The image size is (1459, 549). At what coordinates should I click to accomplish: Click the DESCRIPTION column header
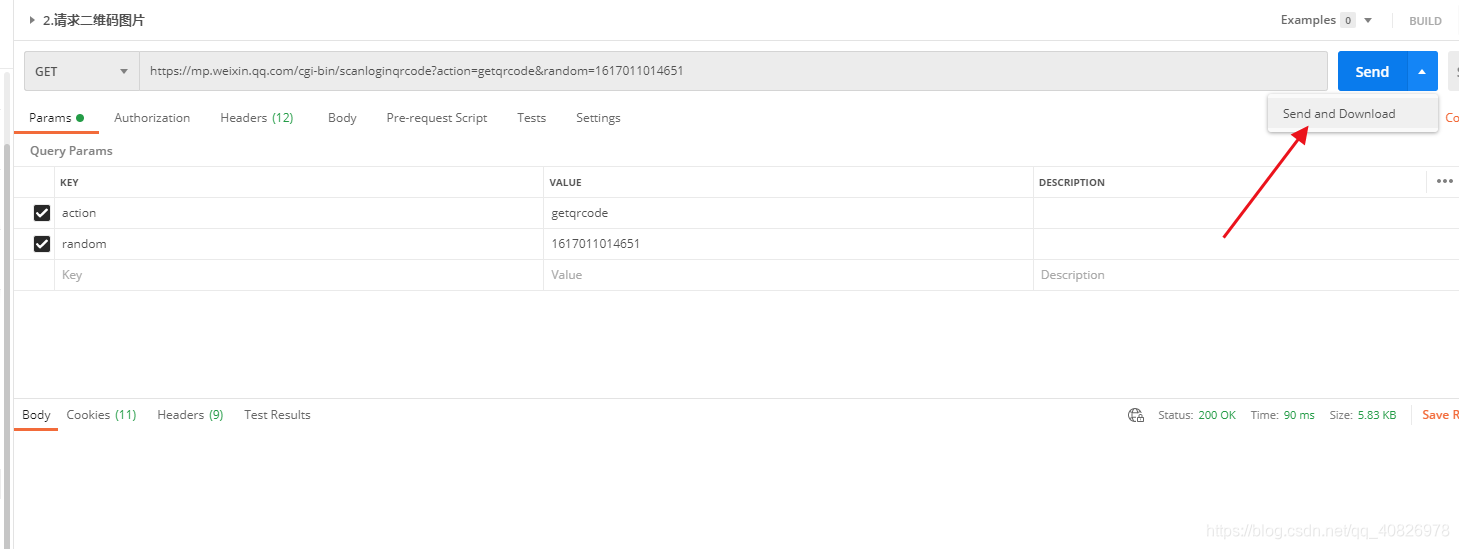pyautogui.click(x=1071, y=183)
